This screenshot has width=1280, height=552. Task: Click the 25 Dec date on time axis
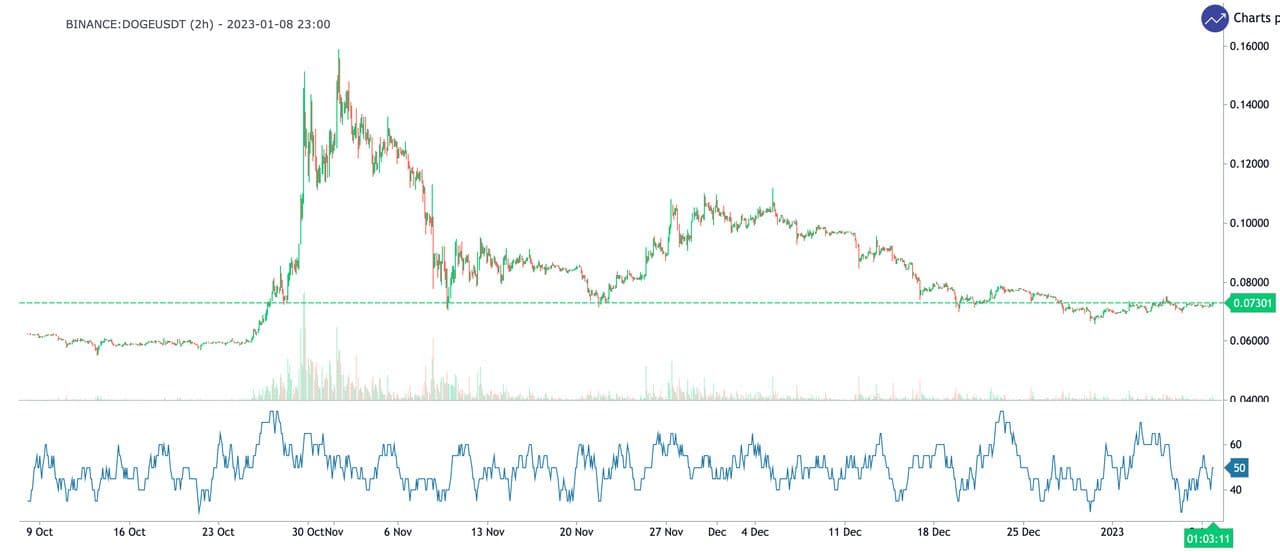click(1024, 532)
